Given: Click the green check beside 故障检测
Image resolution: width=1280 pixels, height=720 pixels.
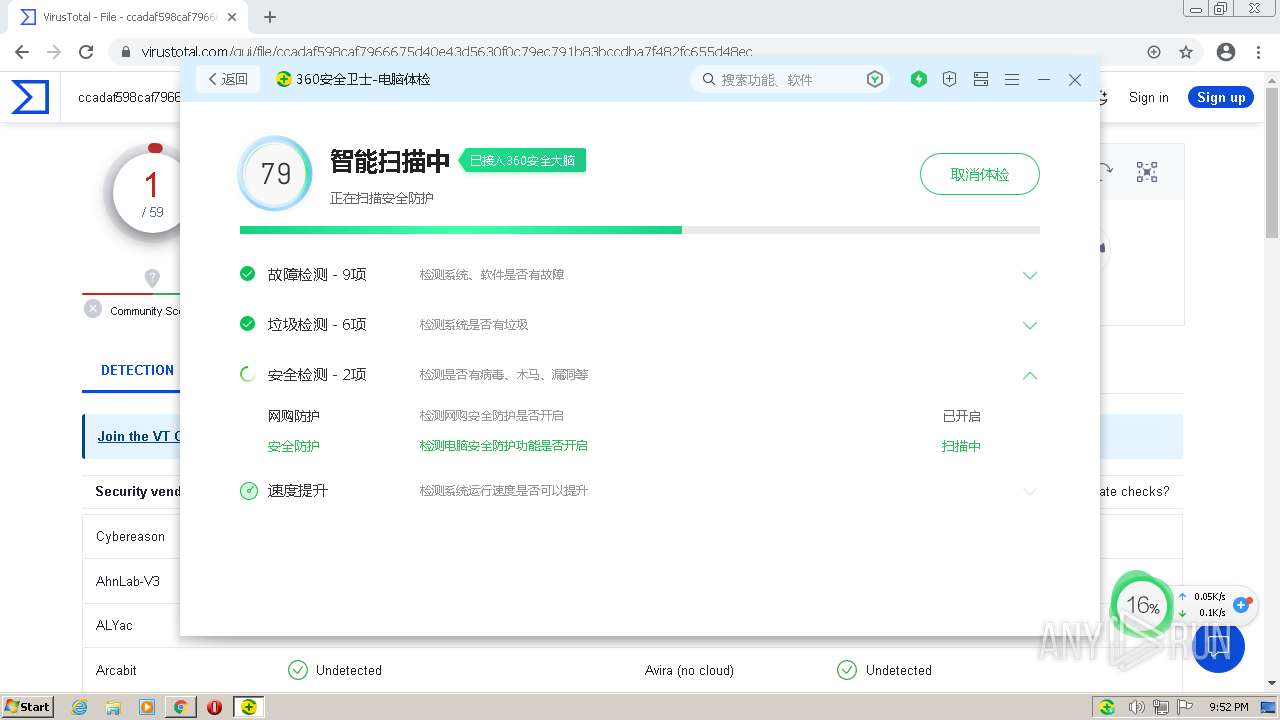Looking at the screenshot, I should 248,273.
